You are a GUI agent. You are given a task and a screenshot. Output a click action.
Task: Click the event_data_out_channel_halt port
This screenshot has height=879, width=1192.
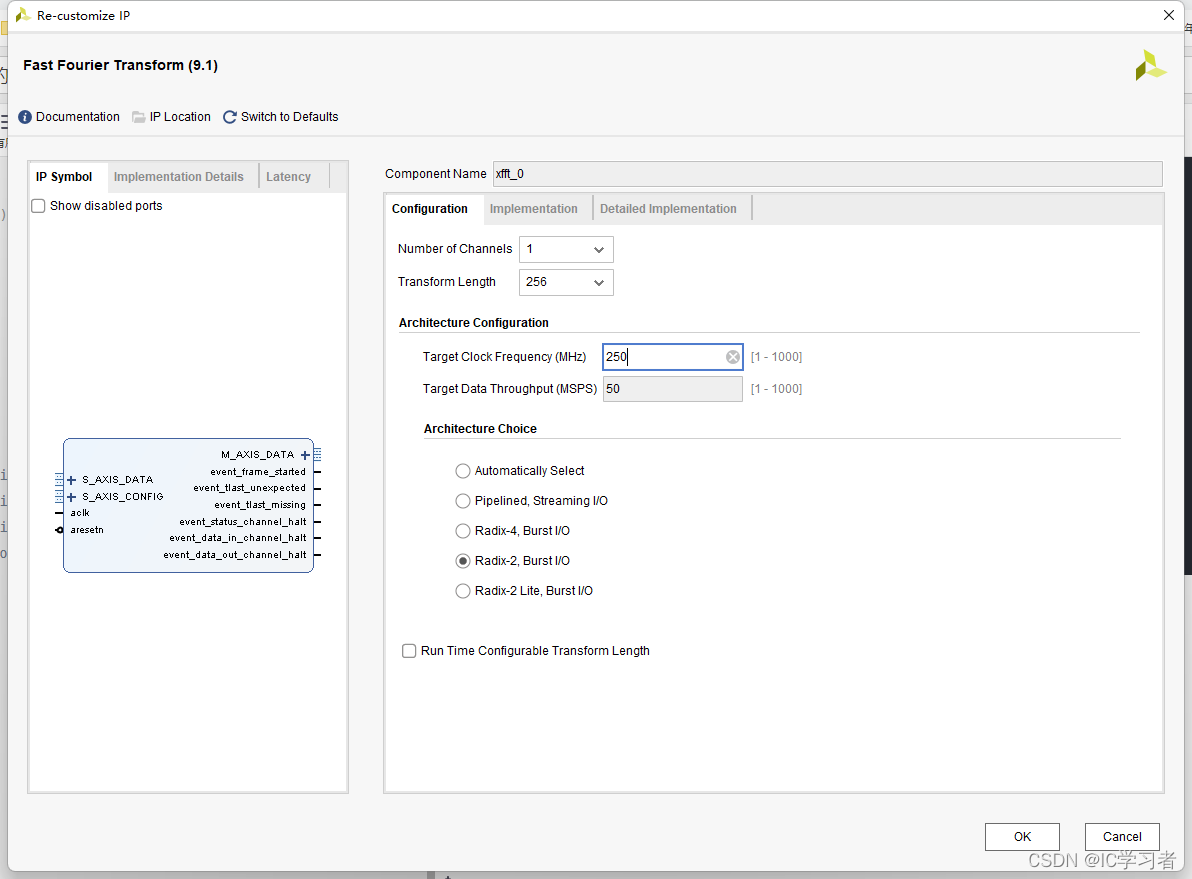point(235,555)
